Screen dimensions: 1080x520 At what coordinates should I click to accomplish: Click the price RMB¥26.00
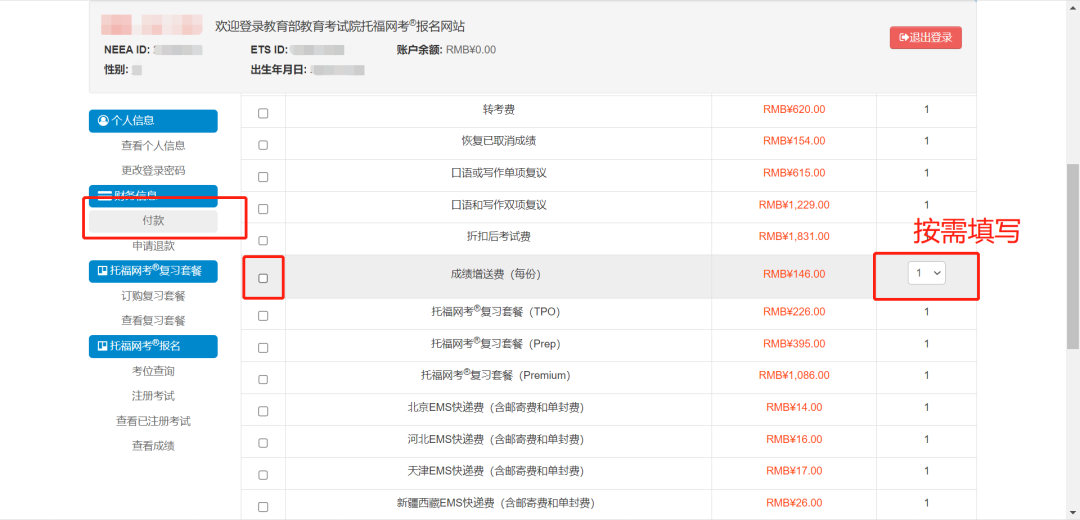point(794,503)
